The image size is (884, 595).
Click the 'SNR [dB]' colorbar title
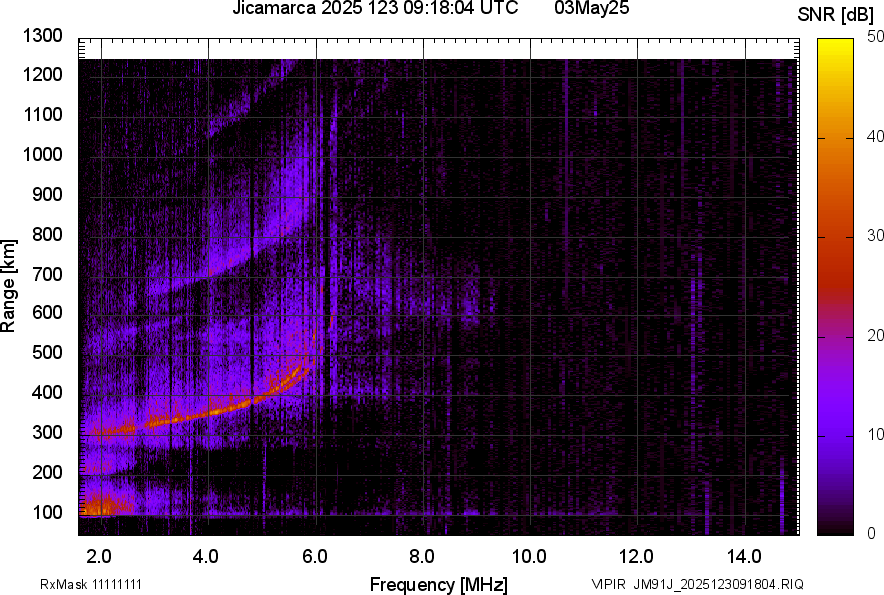pos(836,15)
